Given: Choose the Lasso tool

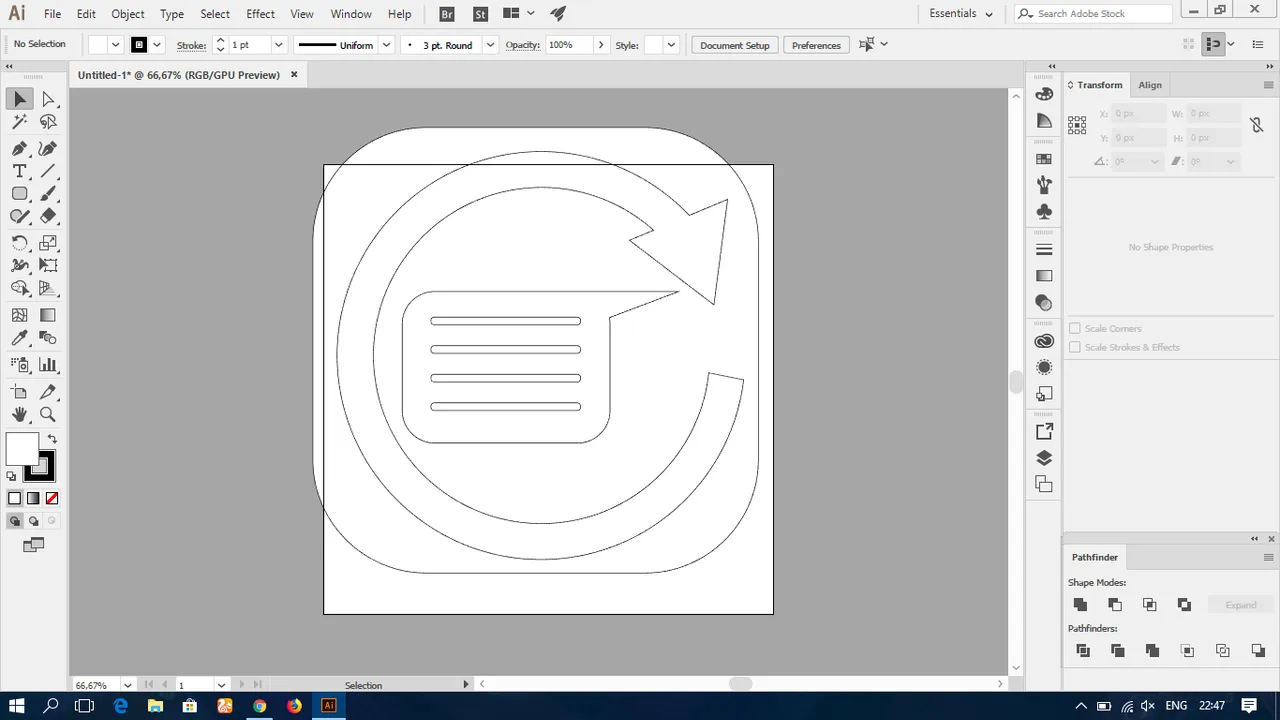Looking at the screenshot, I should point(48,122).
